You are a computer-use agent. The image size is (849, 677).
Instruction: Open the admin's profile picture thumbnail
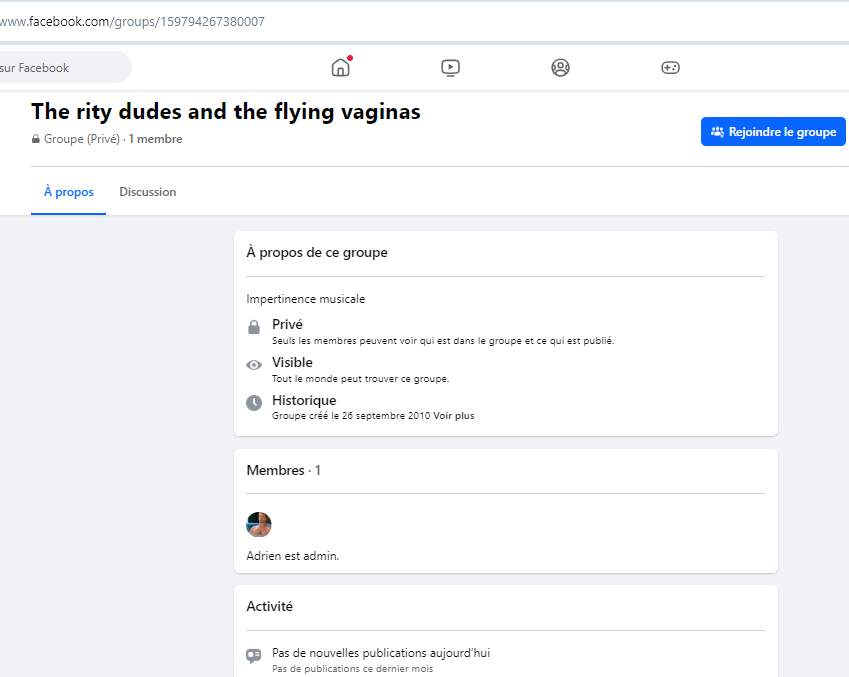pyautogui.click(x=259, y=524)
